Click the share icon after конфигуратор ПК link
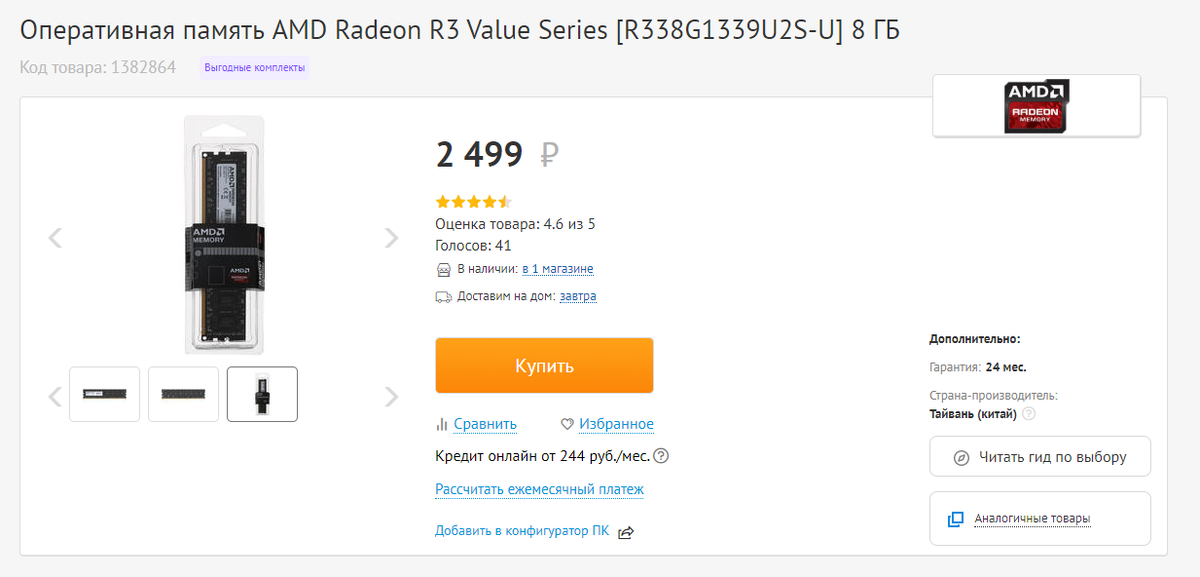The image size is (1200, 577). 627,532
